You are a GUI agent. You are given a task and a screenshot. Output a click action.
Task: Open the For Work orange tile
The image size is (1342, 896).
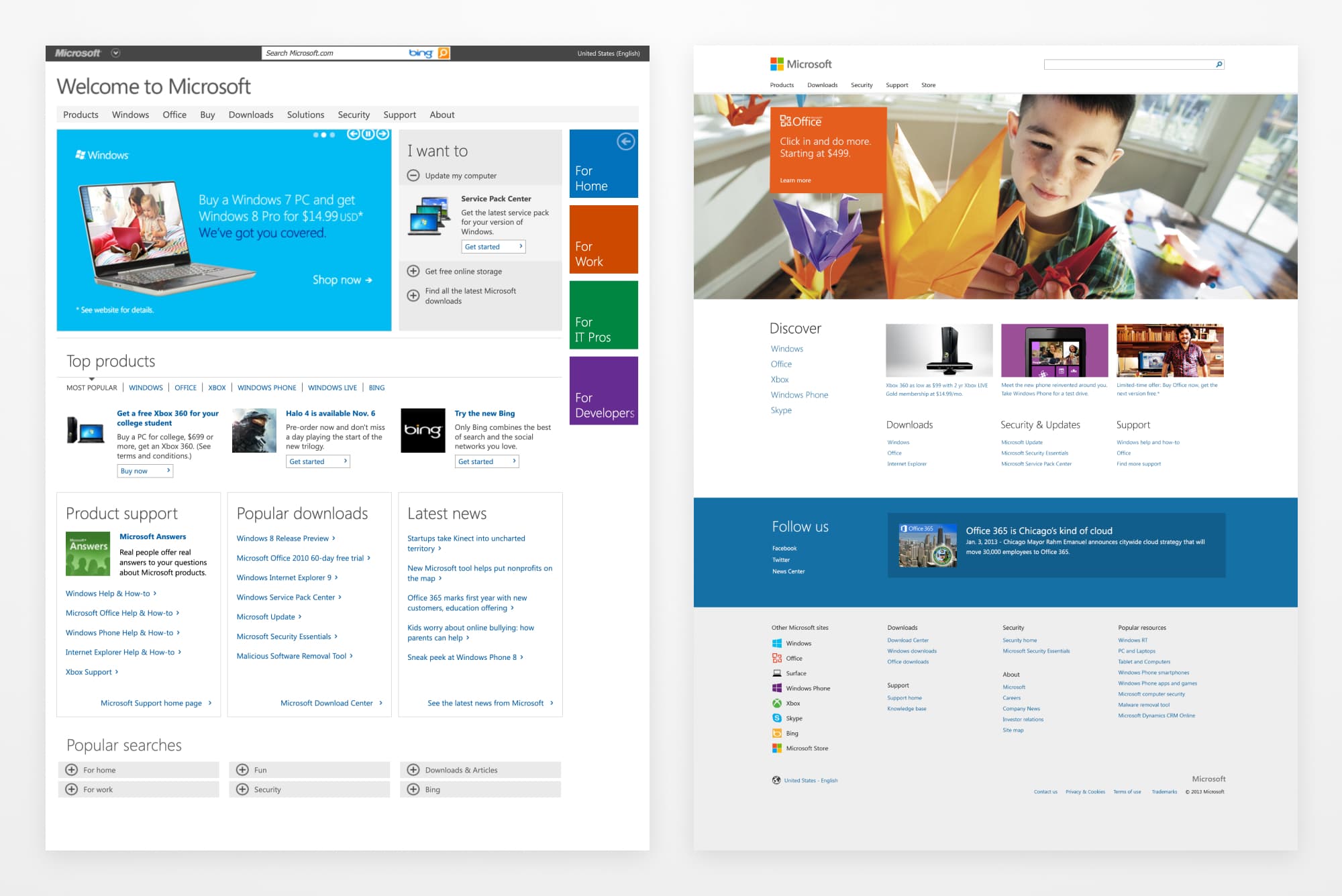point(603,239)
